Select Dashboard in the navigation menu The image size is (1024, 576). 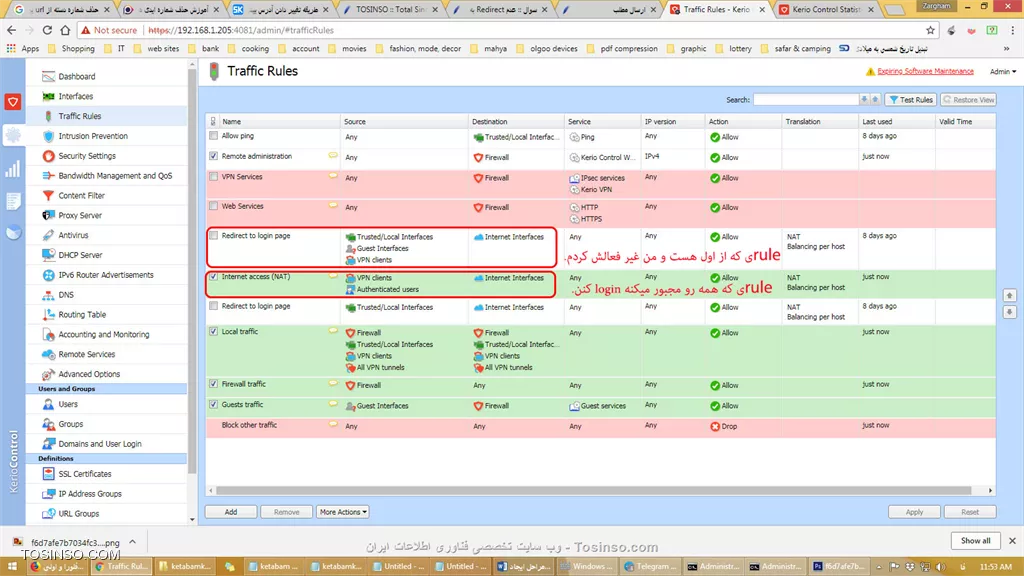[x=76, y=76]
